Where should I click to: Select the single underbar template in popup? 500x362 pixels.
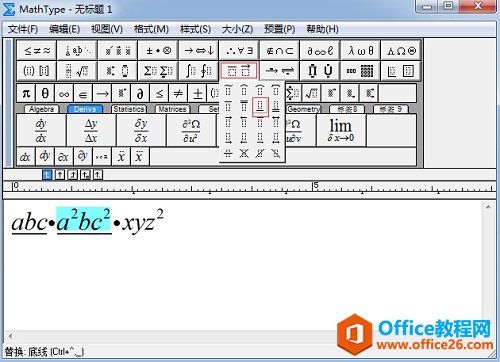coord(260,106)
